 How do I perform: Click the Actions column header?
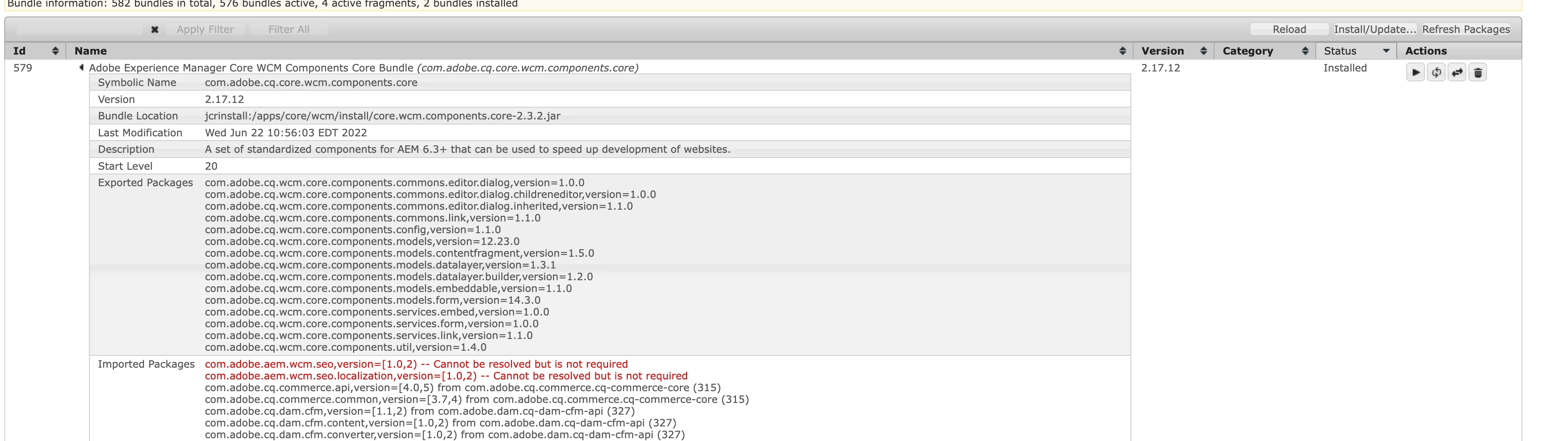(1425, 51)
